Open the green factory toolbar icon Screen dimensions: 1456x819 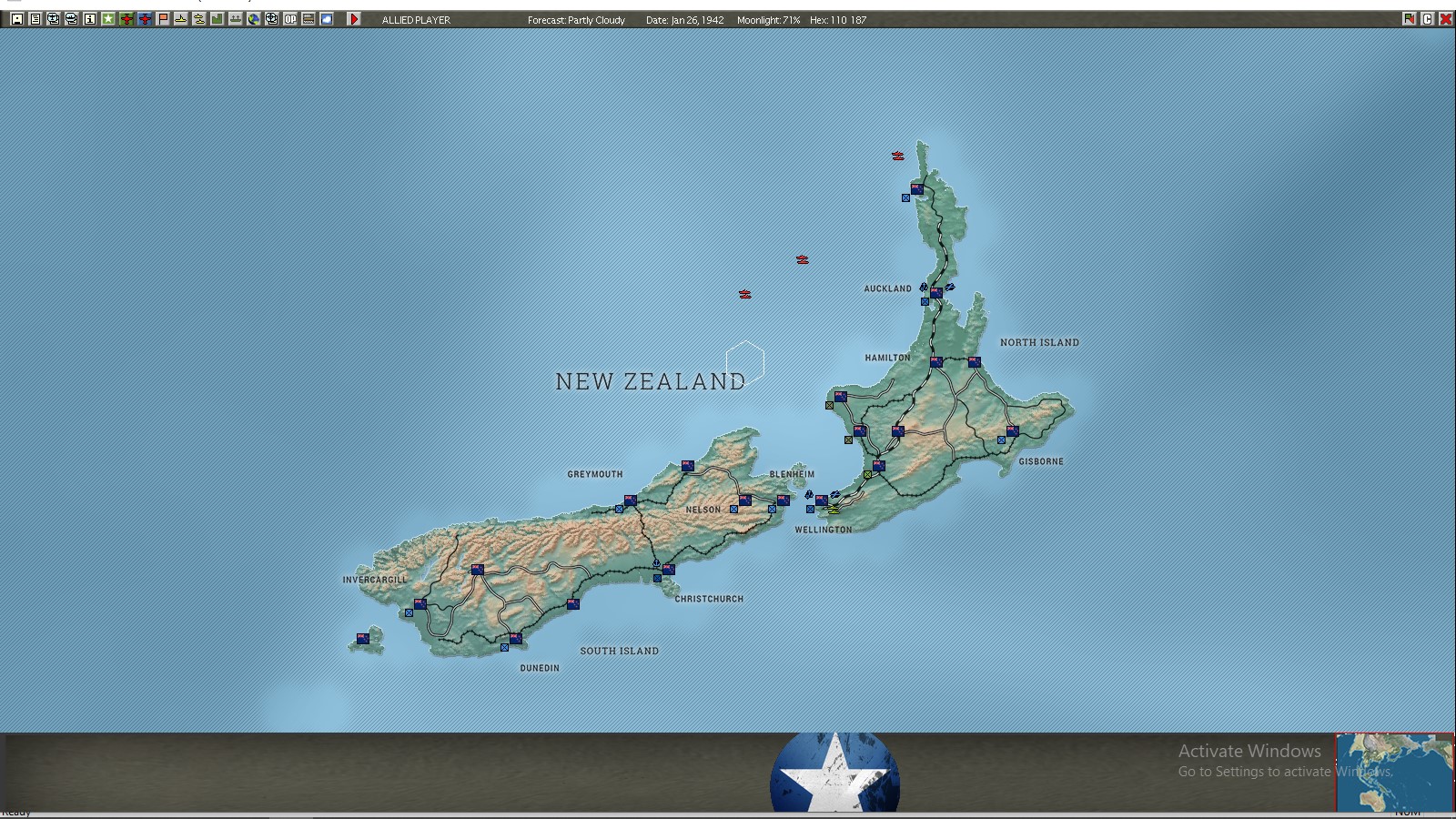point(217,19)
